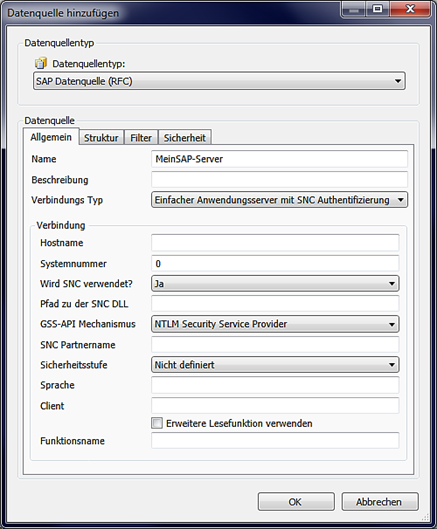The width and height of the screenshot is (437, 529).
Task: Open the 'Wird SNC verwendet?' dropdown
Action: pyautogui.click(x=275, y=283)
